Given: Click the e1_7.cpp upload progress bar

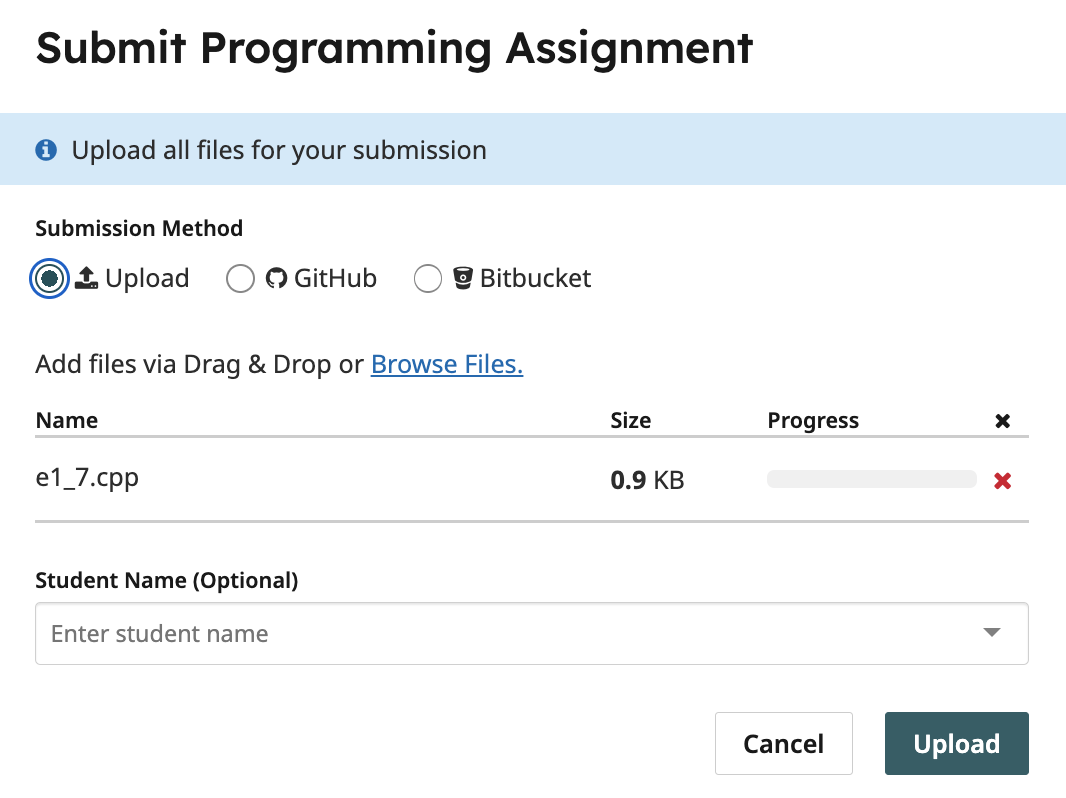Looking at the screenshot, I should pos(871,479).
